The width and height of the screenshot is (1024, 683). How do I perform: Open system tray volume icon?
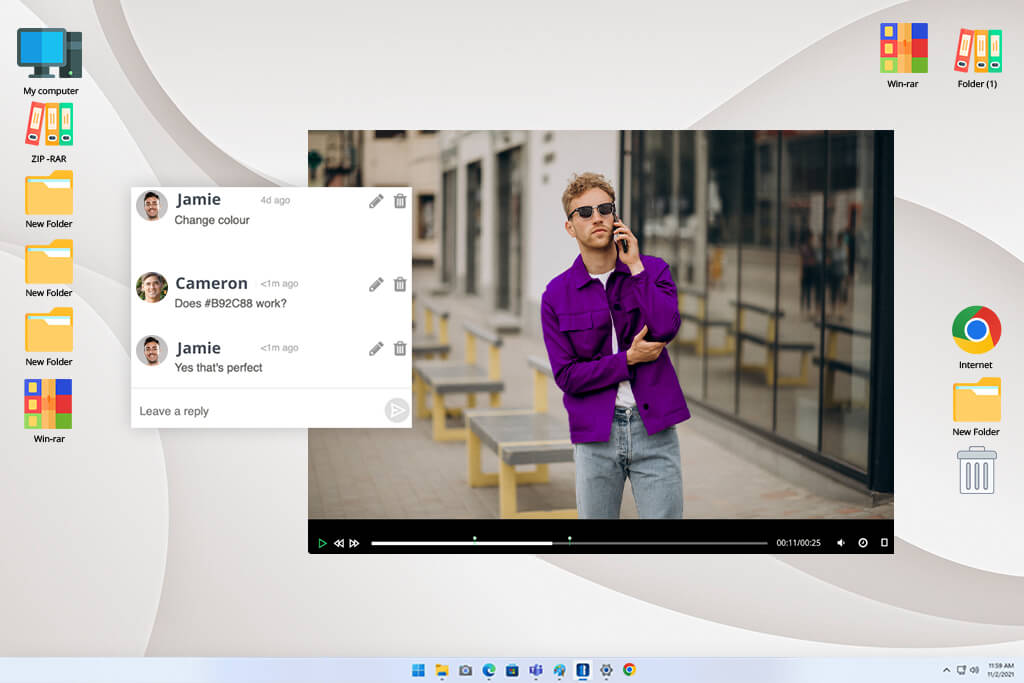pyautogui.click(x=974, y=670)
